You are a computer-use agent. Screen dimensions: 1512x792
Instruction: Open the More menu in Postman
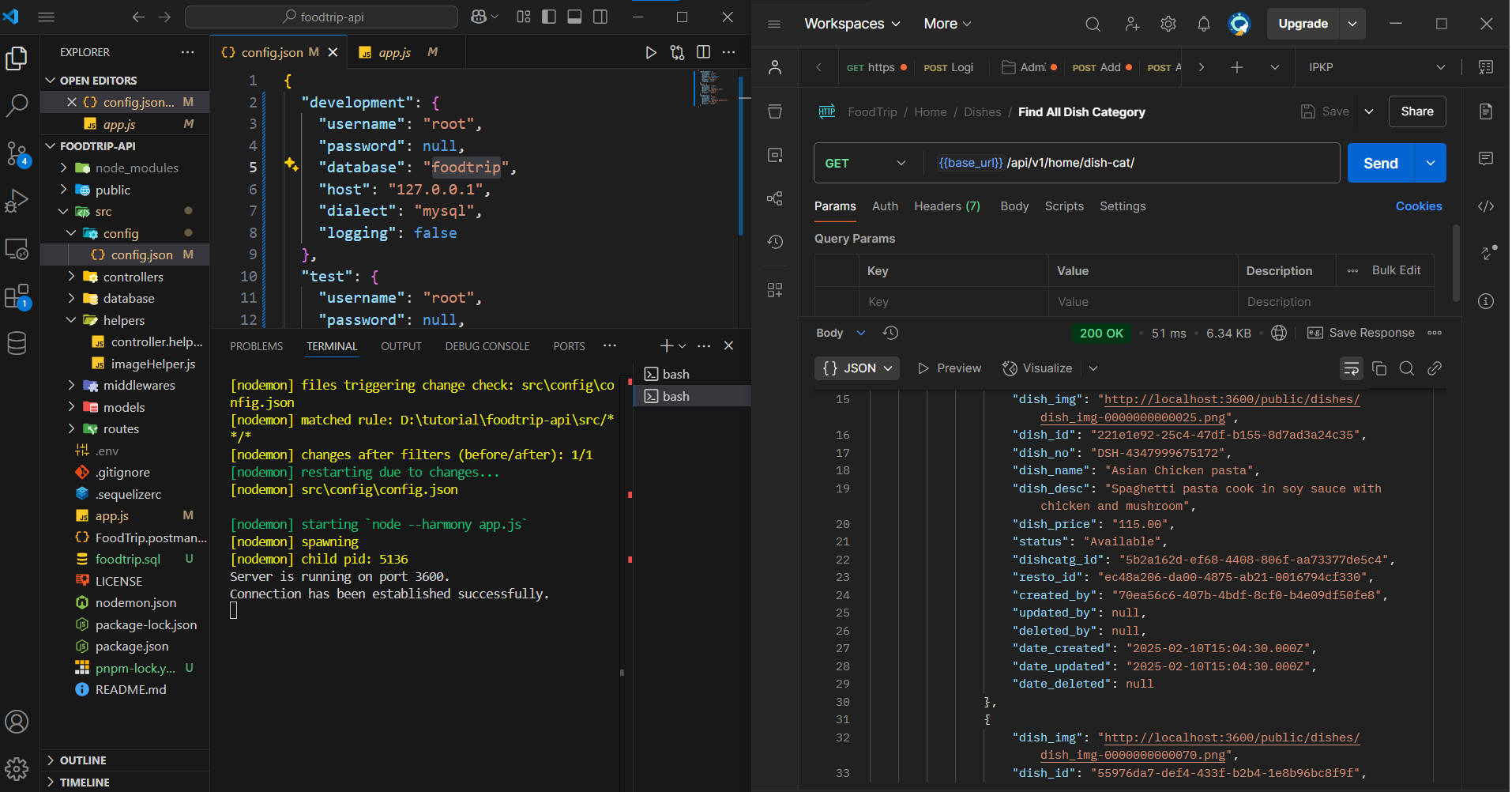tap(948, 24)
